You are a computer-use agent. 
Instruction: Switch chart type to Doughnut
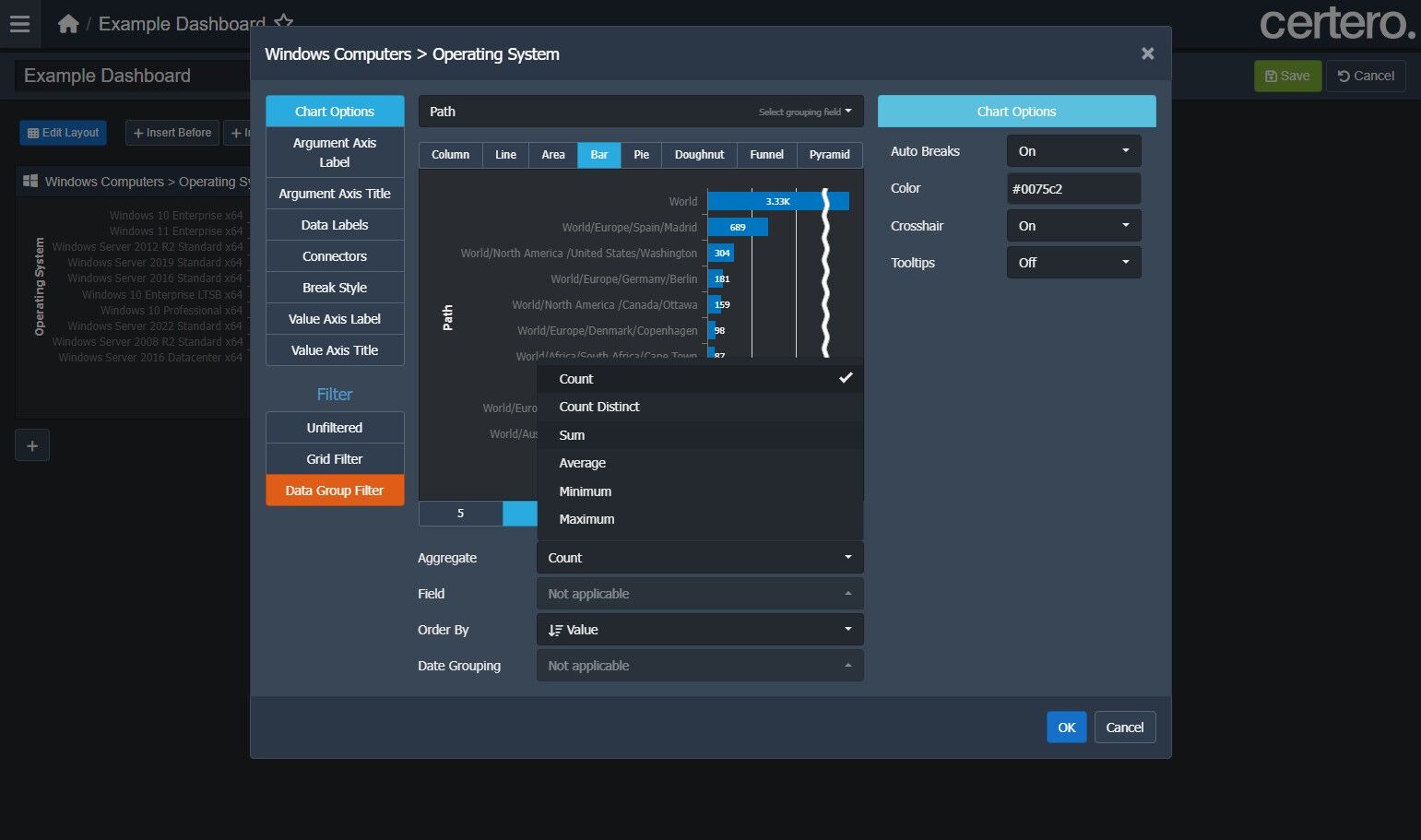699,155
